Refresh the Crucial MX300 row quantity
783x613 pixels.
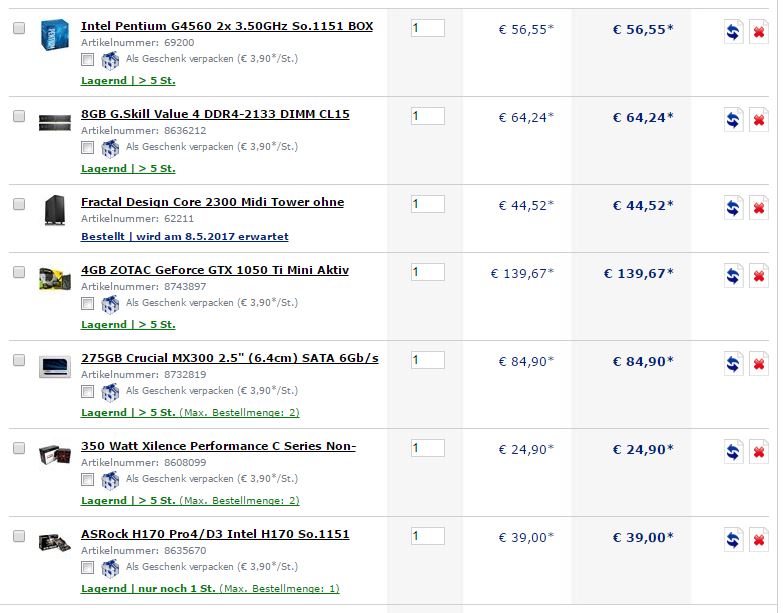pos(733,363)
